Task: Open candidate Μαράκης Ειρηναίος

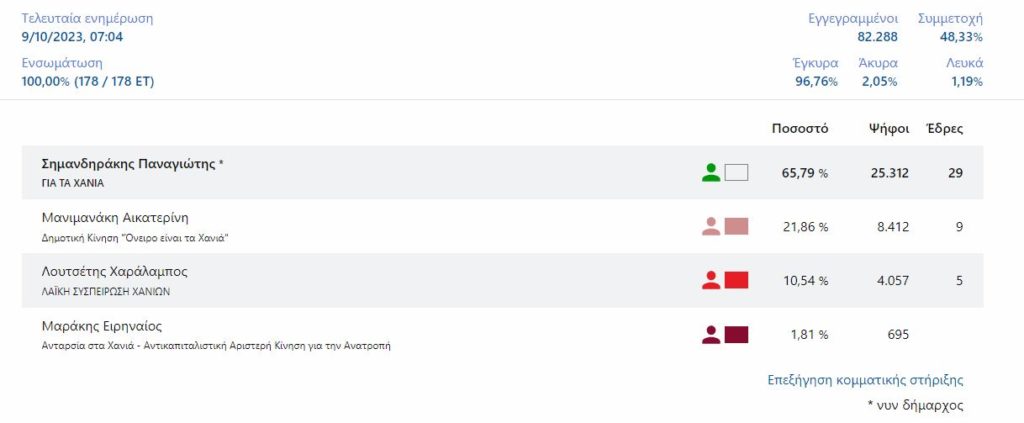Action: 101,326
